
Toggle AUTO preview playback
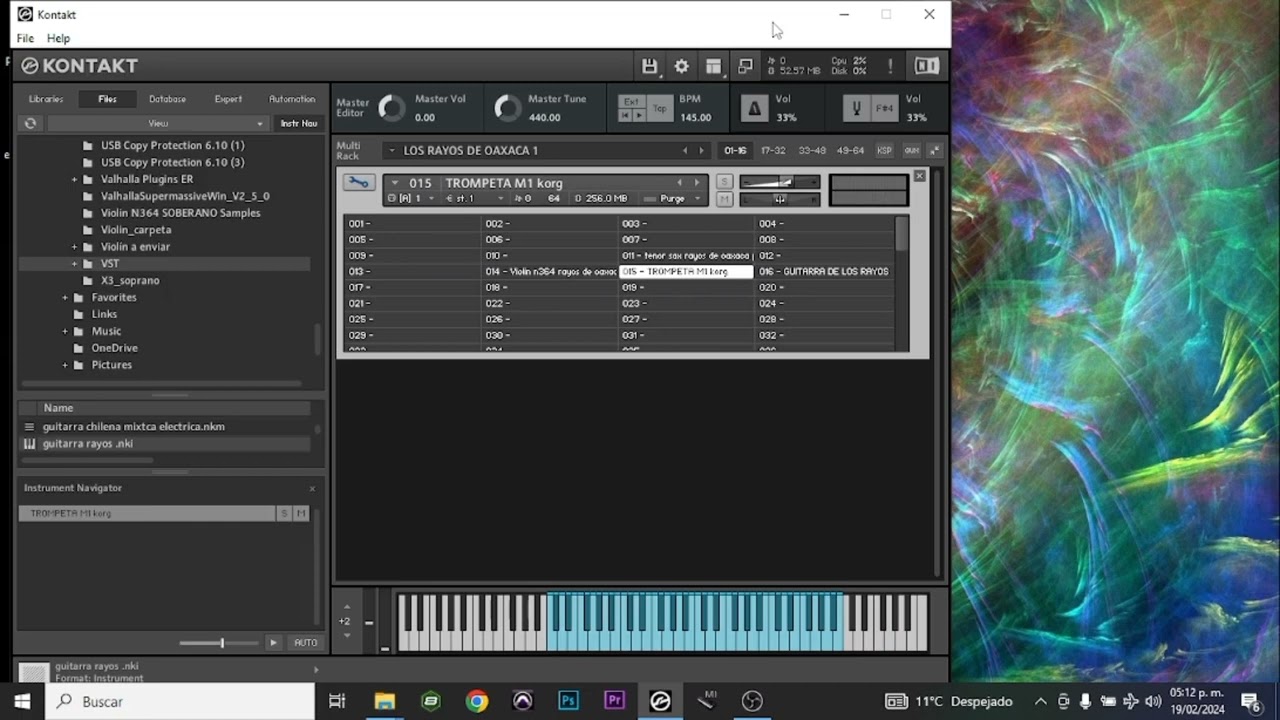[305, 642]
